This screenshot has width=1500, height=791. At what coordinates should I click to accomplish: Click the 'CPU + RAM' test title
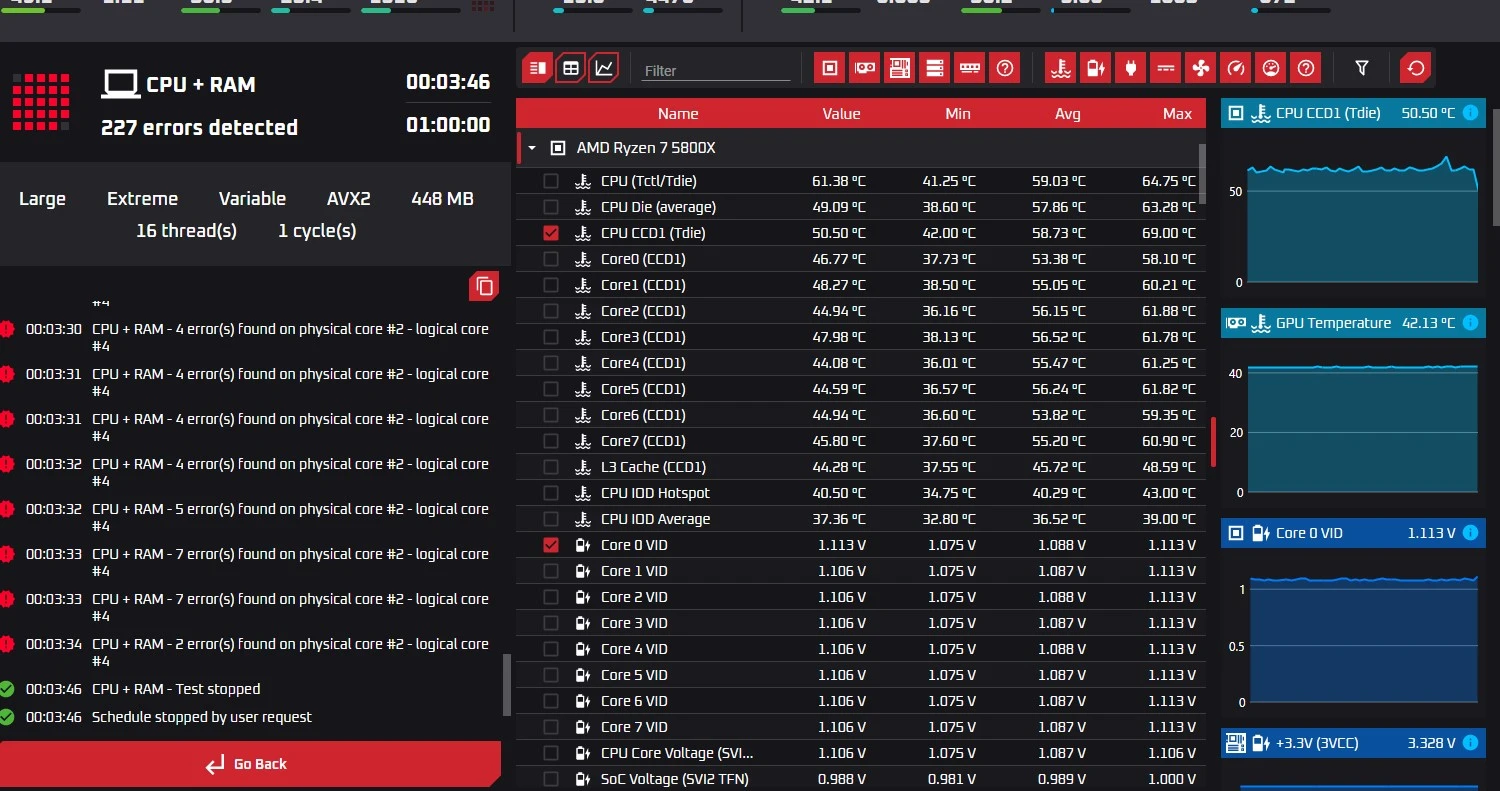tap(200, 84)
